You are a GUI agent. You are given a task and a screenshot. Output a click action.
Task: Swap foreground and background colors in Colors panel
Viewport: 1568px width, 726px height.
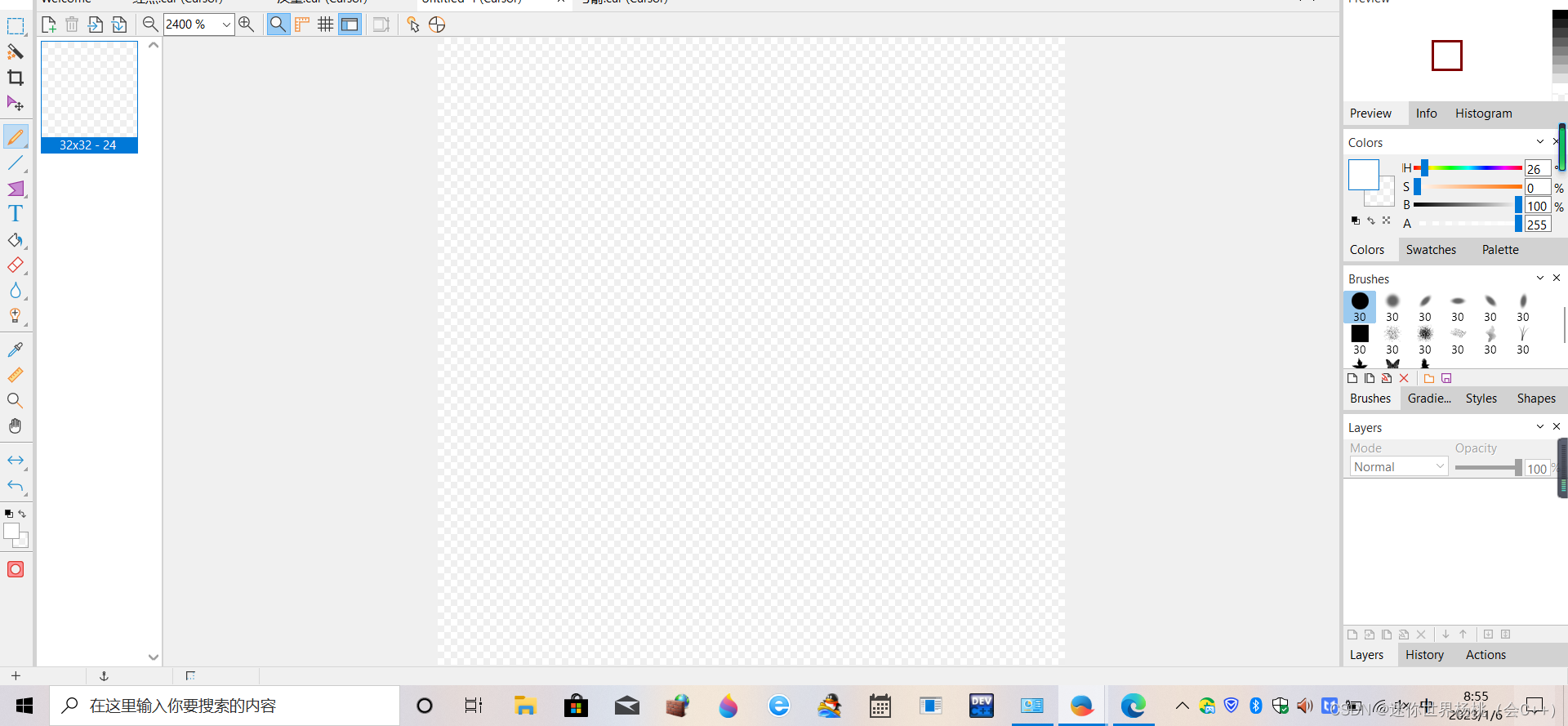pyautogui.click(x=1371, y=220)
